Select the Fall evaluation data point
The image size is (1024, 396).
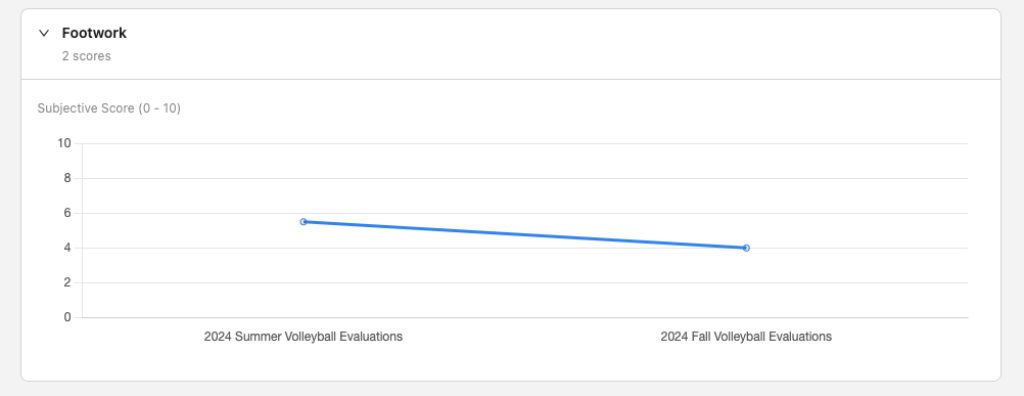pos(746,248)
